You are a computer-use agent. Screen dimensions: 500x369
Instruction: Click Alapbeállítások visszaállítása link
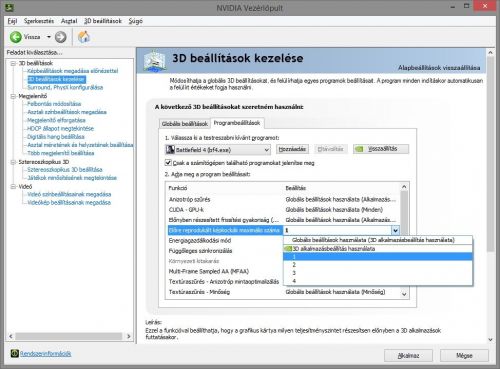pyautogui.click(x=439, y=68)
